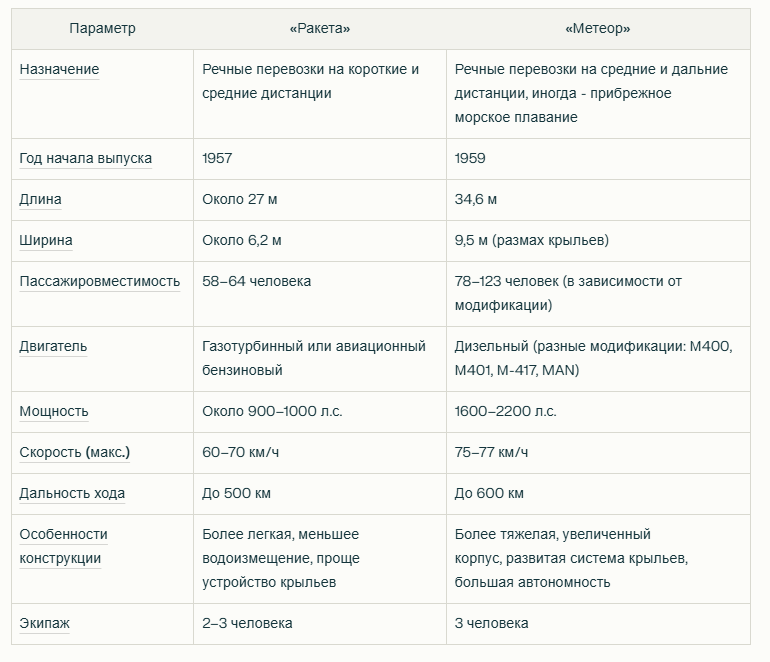Select the cell with year 1957
770x662 pixels.
(x=320, y=159)
